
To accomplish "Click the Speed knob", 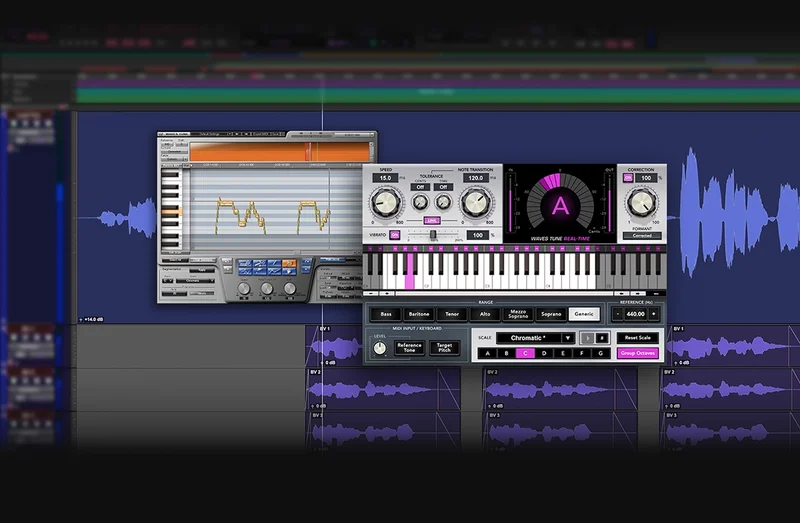I will tap(386, 203).
